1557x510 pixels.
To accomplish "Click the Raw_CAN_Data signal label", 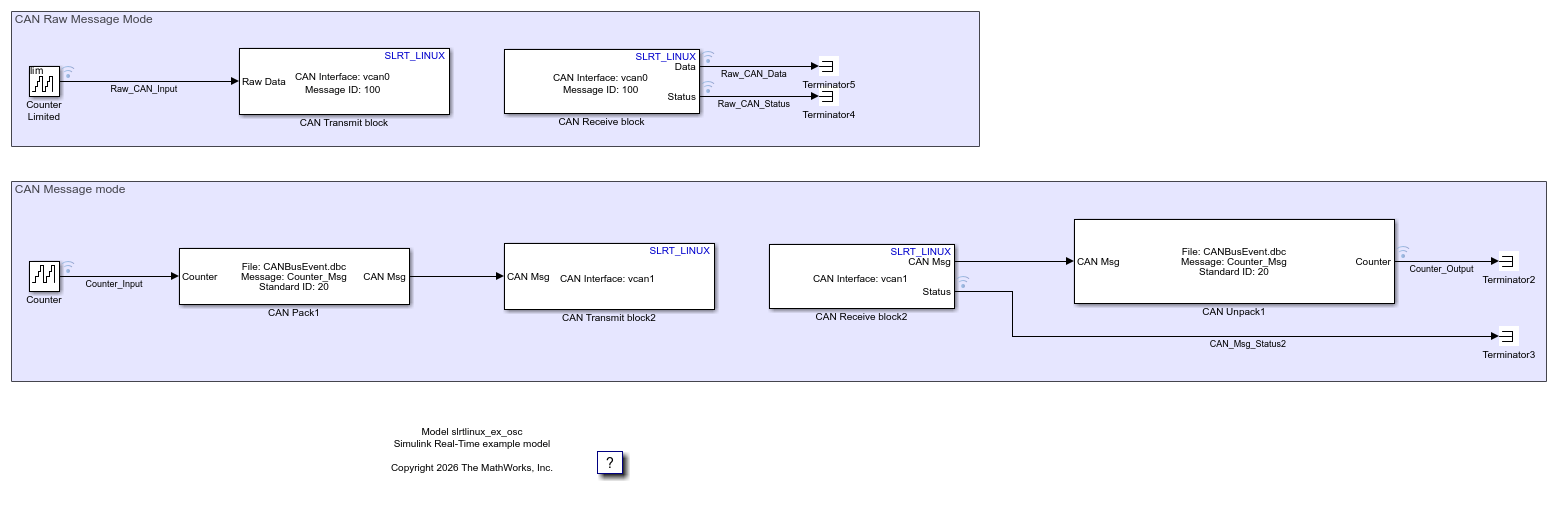I will coord(754,74).
